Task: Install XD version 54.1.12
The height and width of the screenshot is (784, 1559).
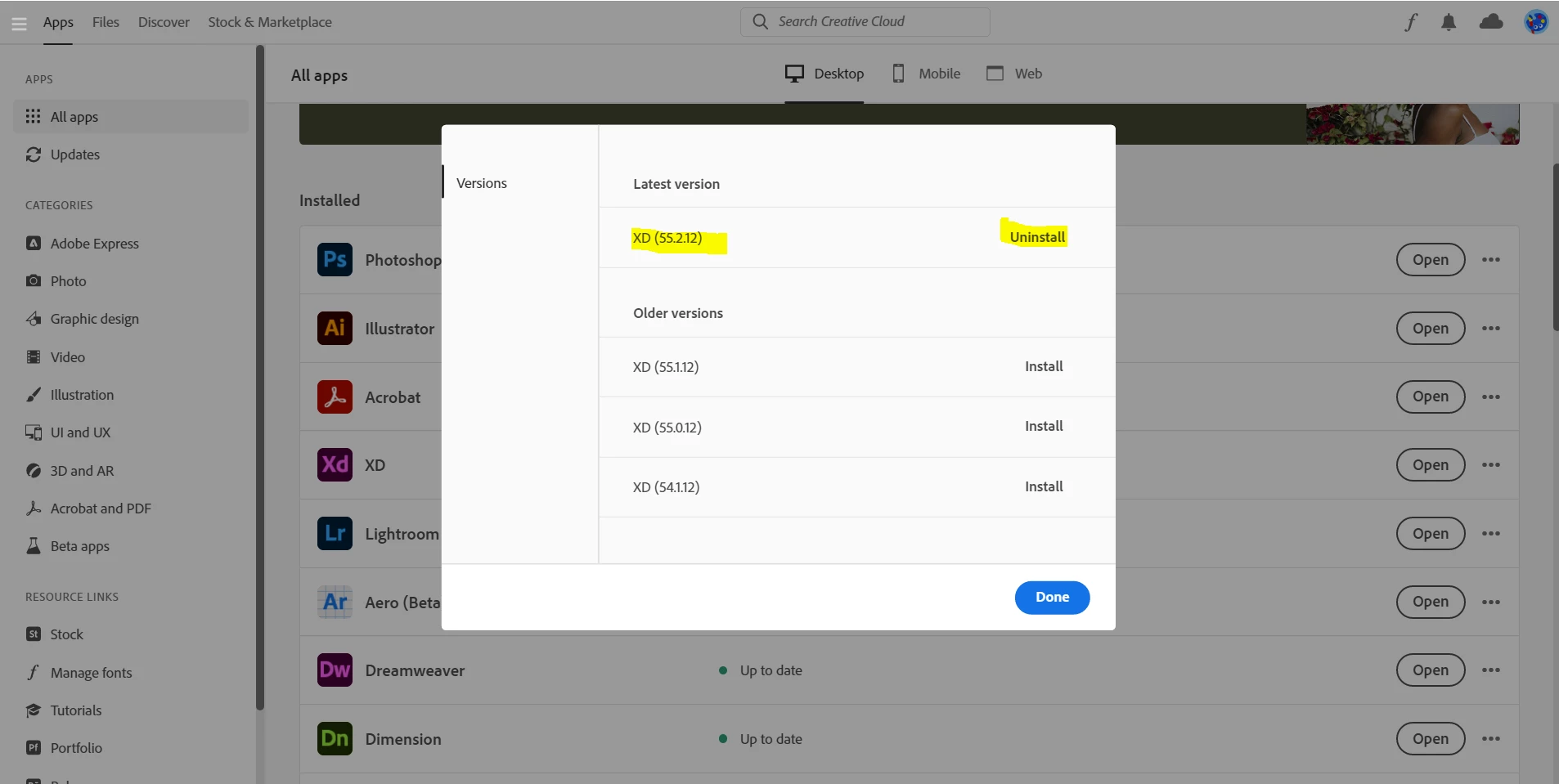Action: coord(1044,486)
